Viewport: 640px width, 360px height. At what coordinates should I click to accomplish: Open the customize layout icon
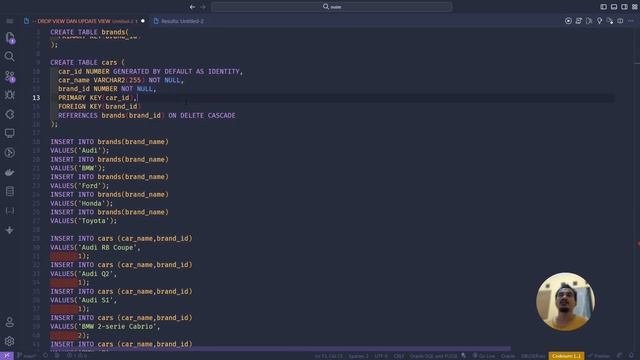(635, 7)
